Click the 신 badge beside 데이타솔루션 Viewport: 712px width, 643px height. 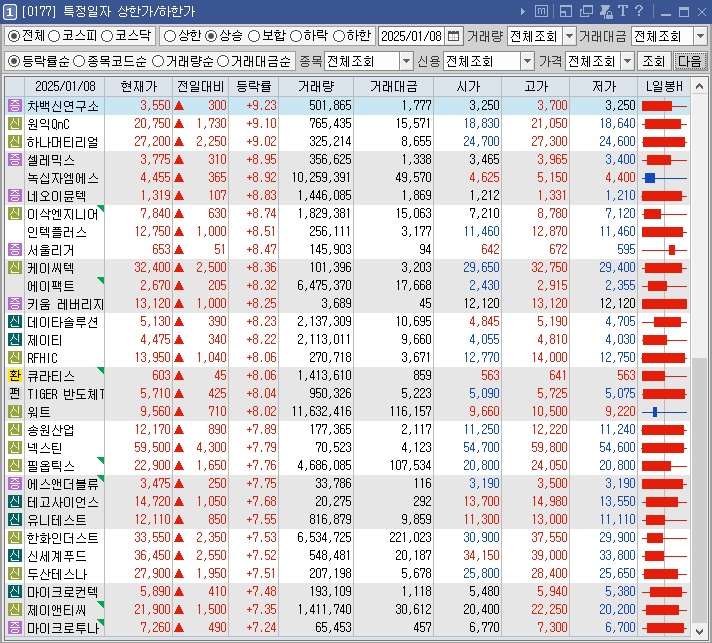point(15,322)
